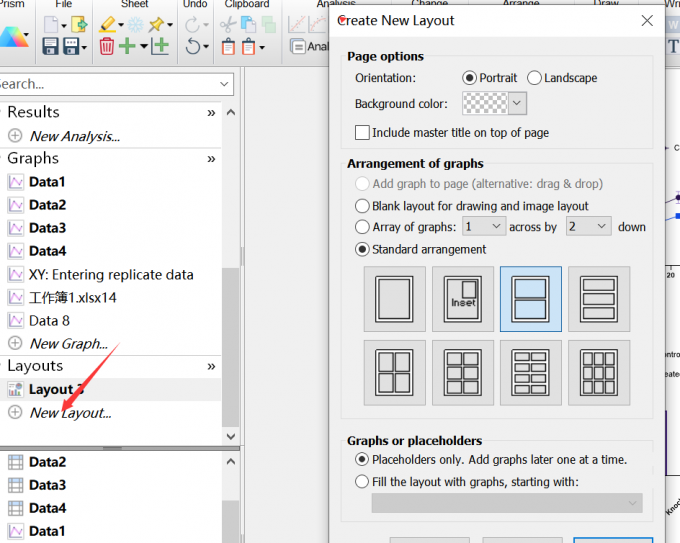
Task: Open the XY: Entering replicate data graph
Action: click(x=111, y=274)
